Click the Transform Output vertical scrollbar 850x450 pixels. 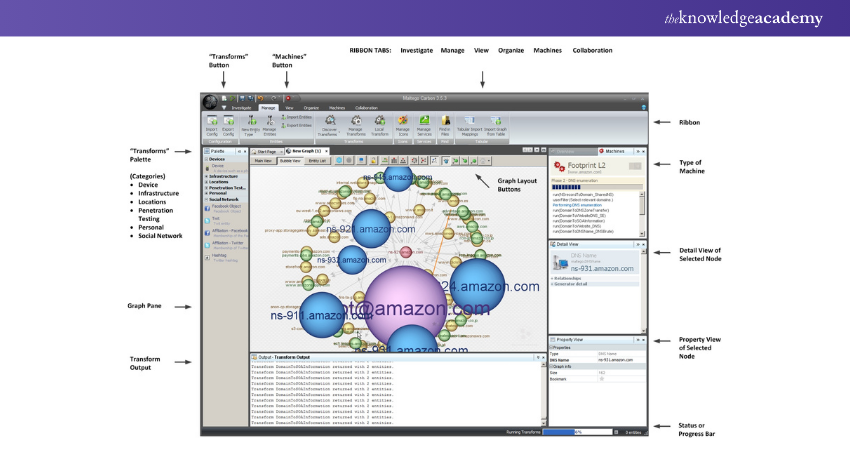(544, 393)
